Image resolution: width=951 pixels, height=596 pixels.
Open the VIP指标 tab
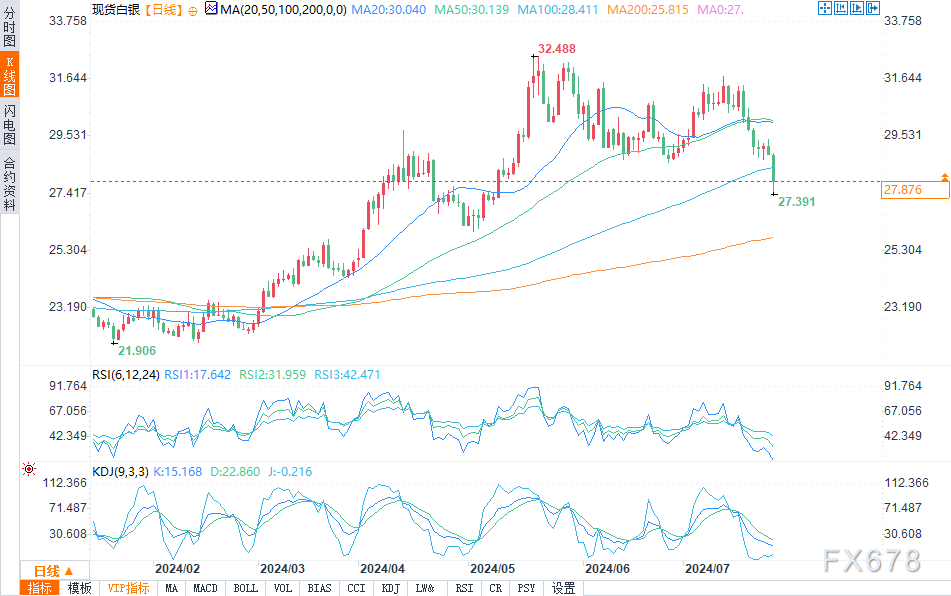click(128, 588)
